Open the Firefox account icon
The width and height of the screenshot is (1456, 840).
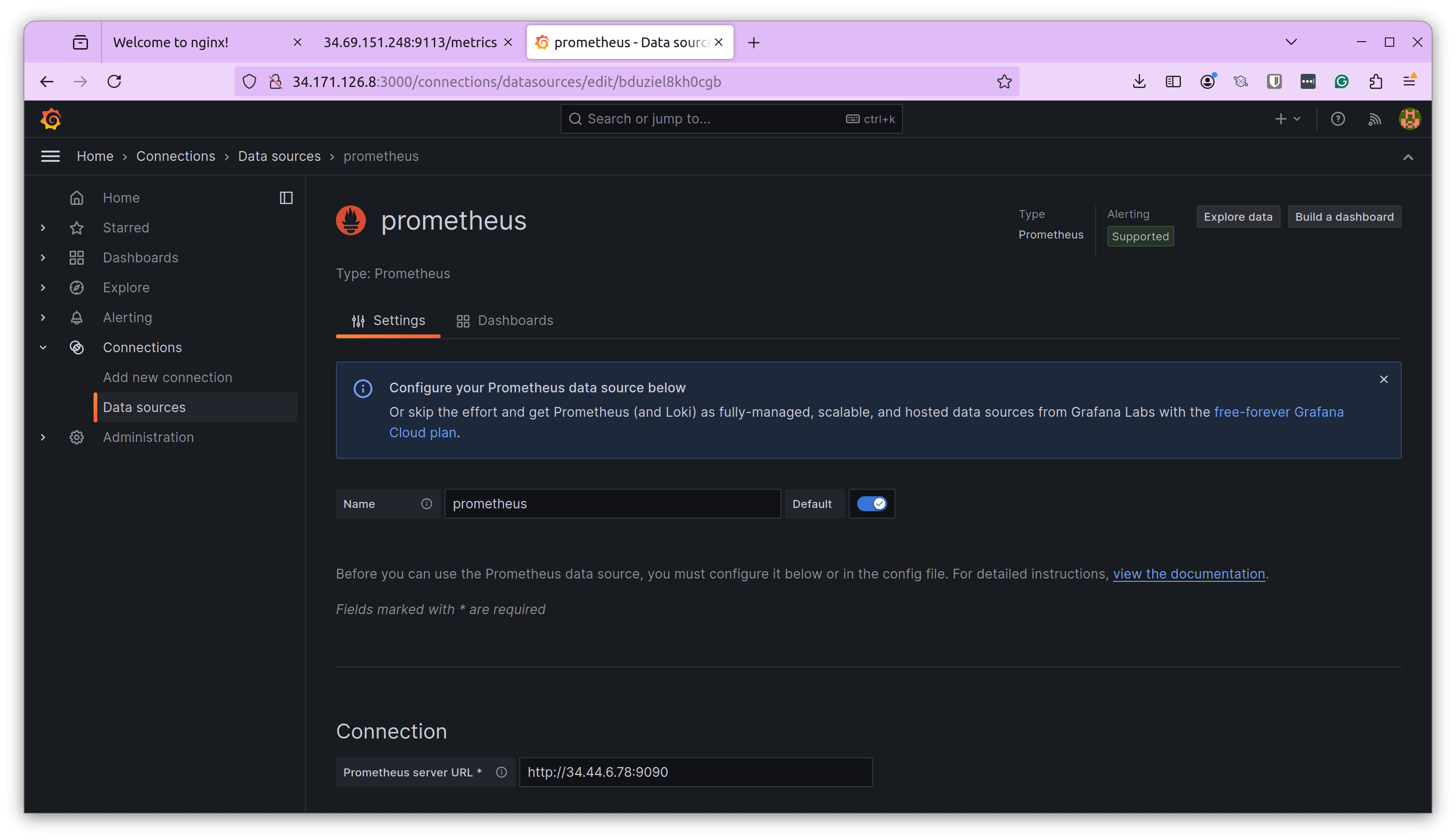(1207, 81)
